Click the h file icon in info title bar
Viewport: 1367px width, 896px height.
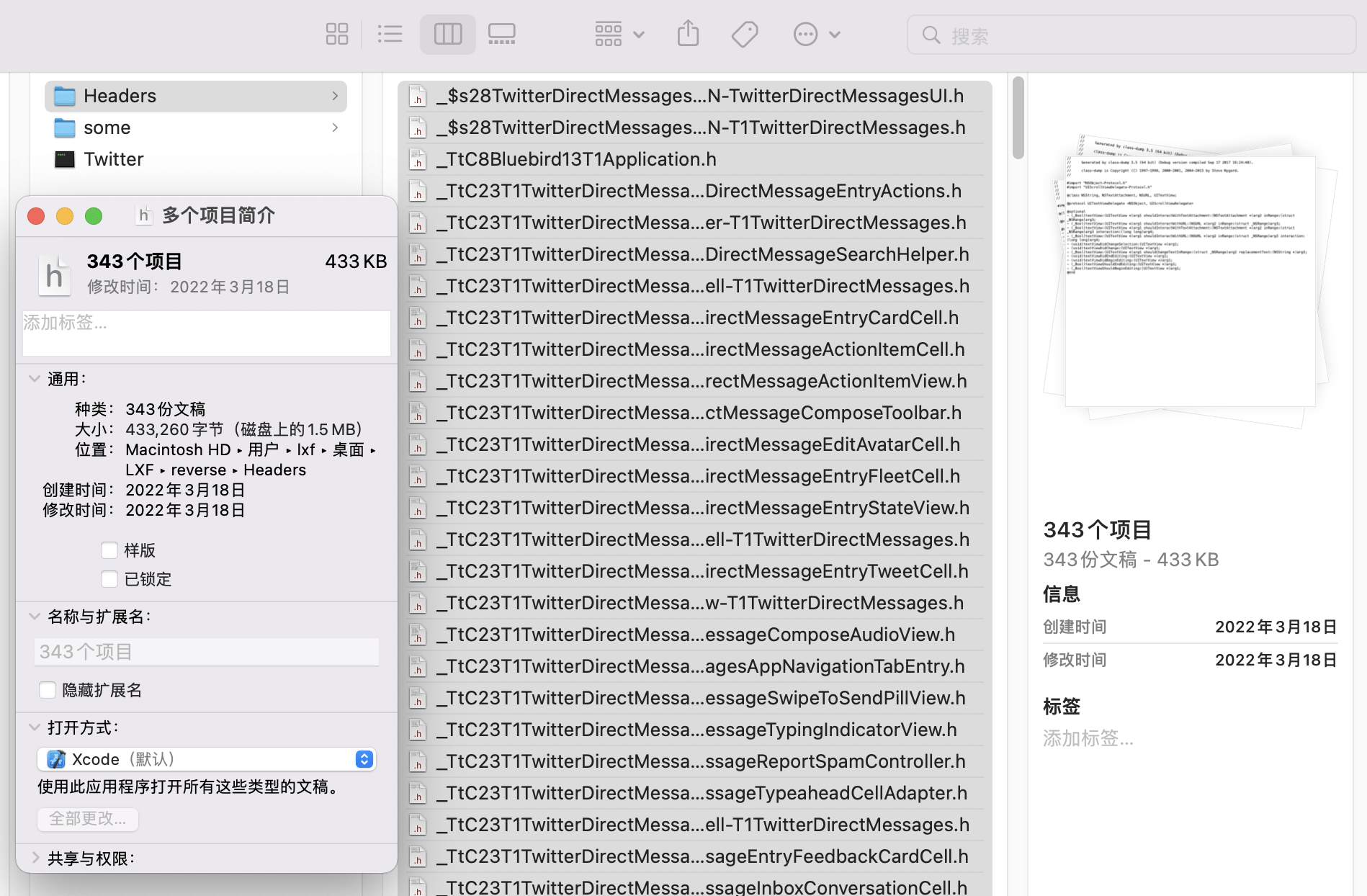coord(144,215)
